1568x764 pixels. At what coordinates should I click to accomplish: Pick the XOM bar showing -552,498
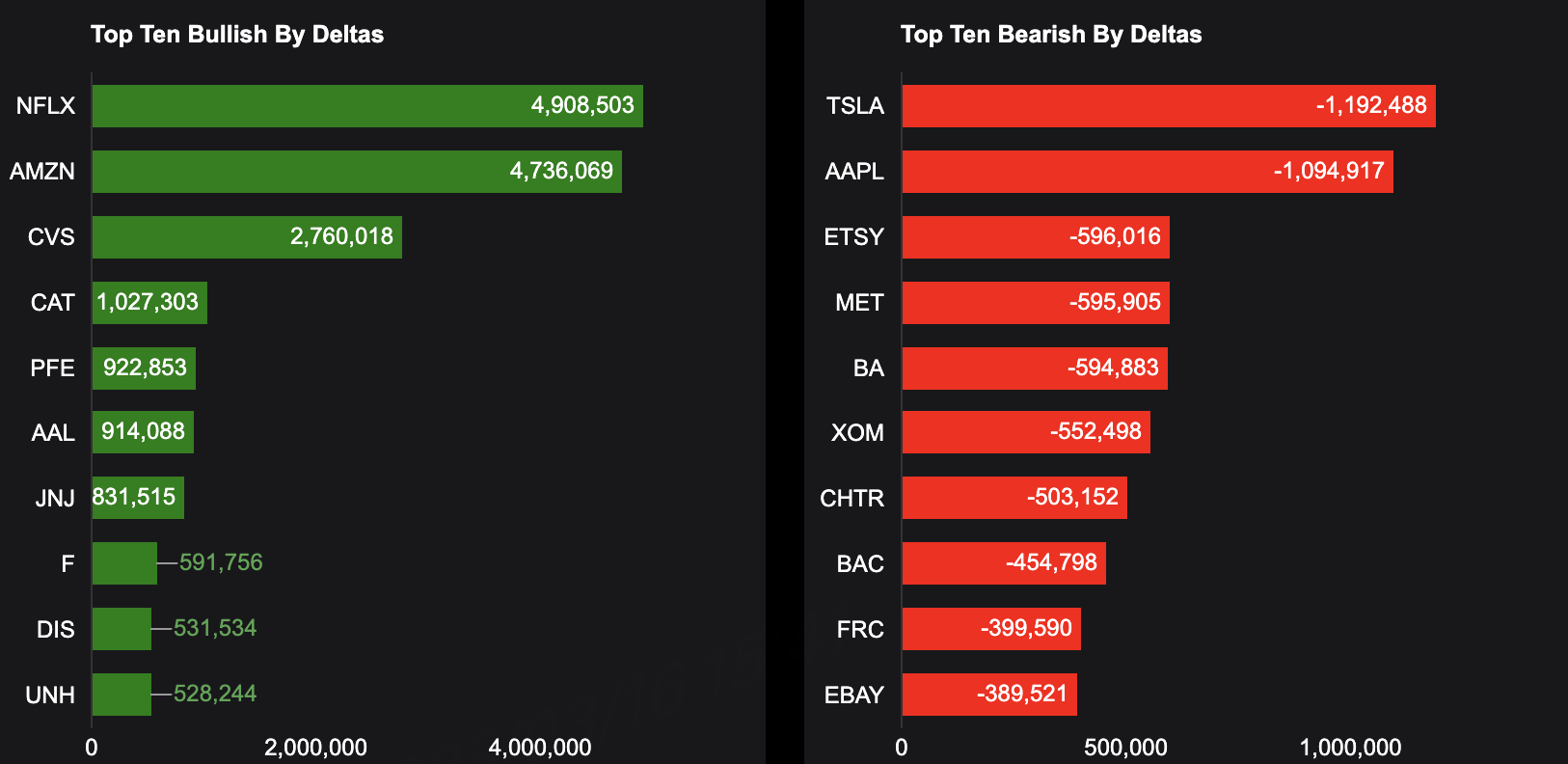click(1025, 432)
